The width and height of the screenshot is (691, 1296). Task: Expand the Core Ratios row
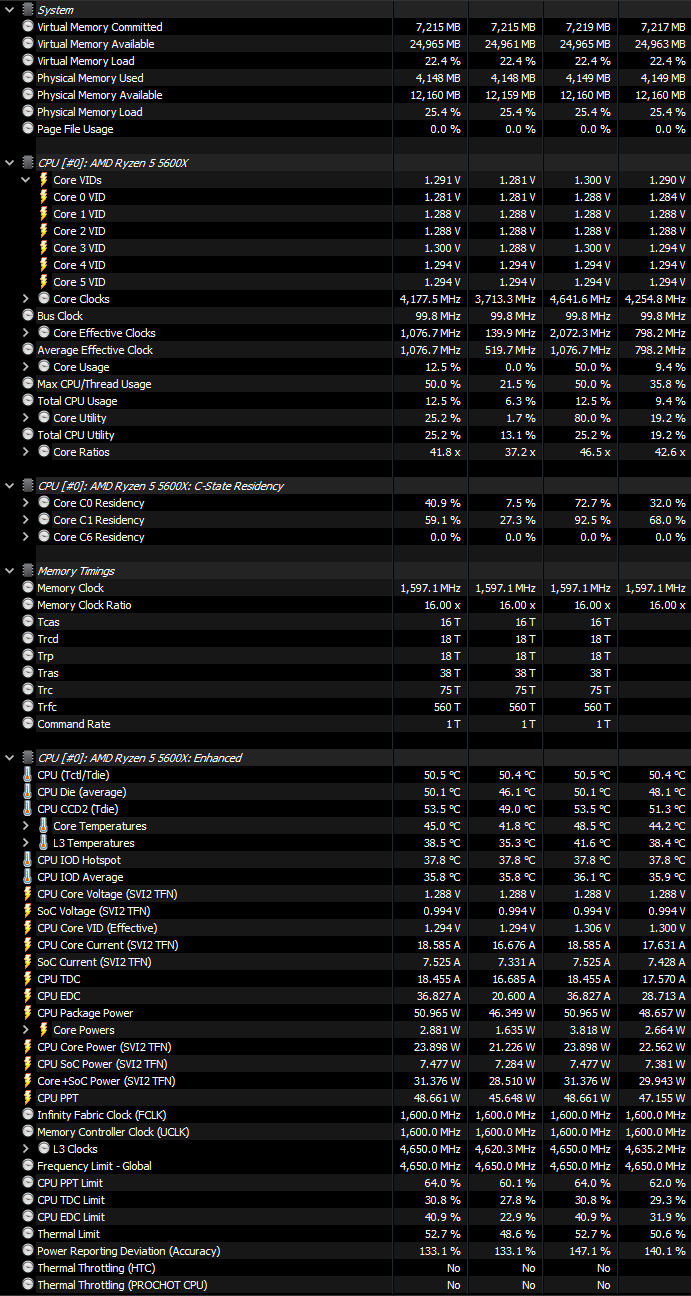pos(26,452)
